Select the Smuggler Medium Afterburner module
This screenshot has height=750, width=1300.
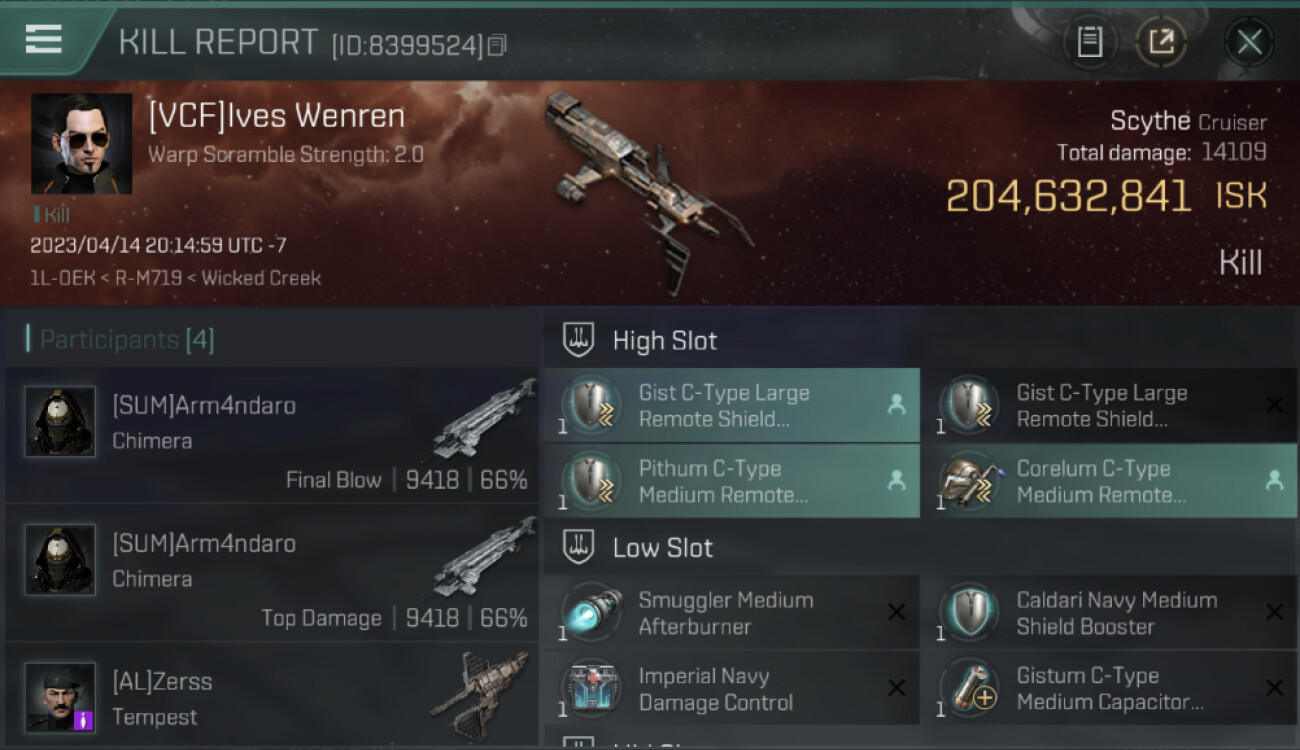731,612
